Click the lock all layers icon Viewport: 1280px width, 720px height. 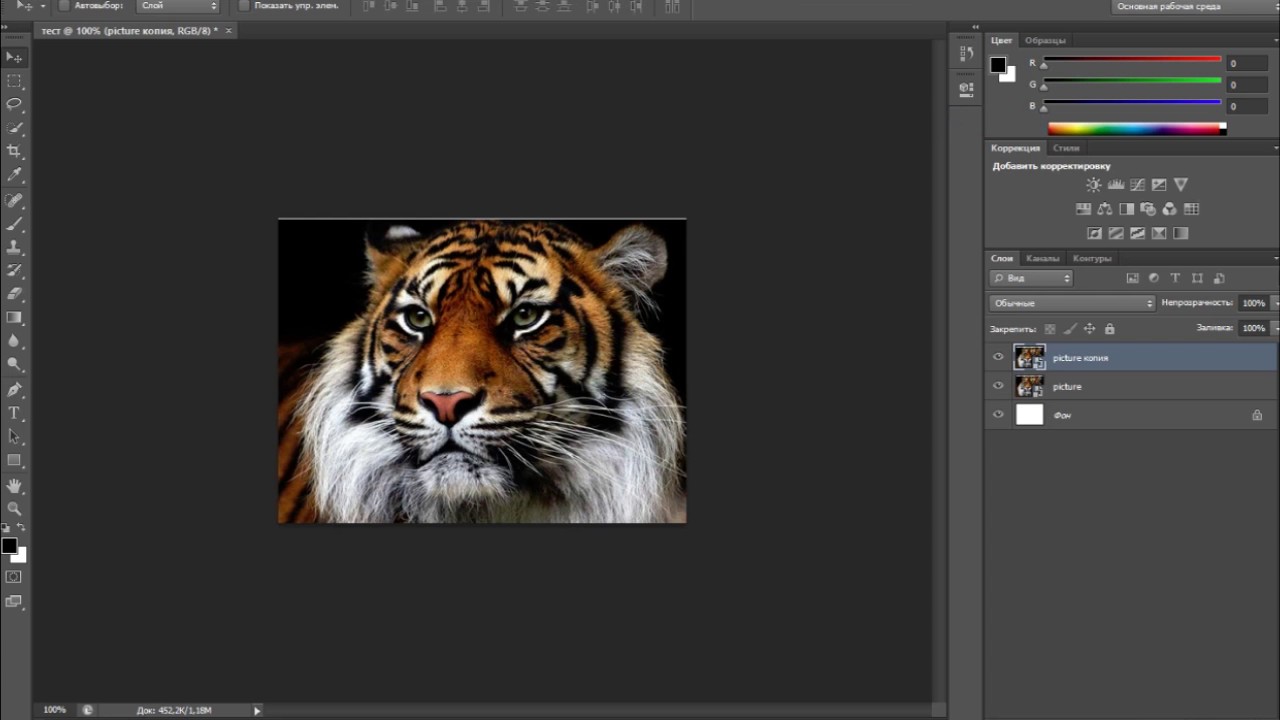click(x=1109, y=329)
